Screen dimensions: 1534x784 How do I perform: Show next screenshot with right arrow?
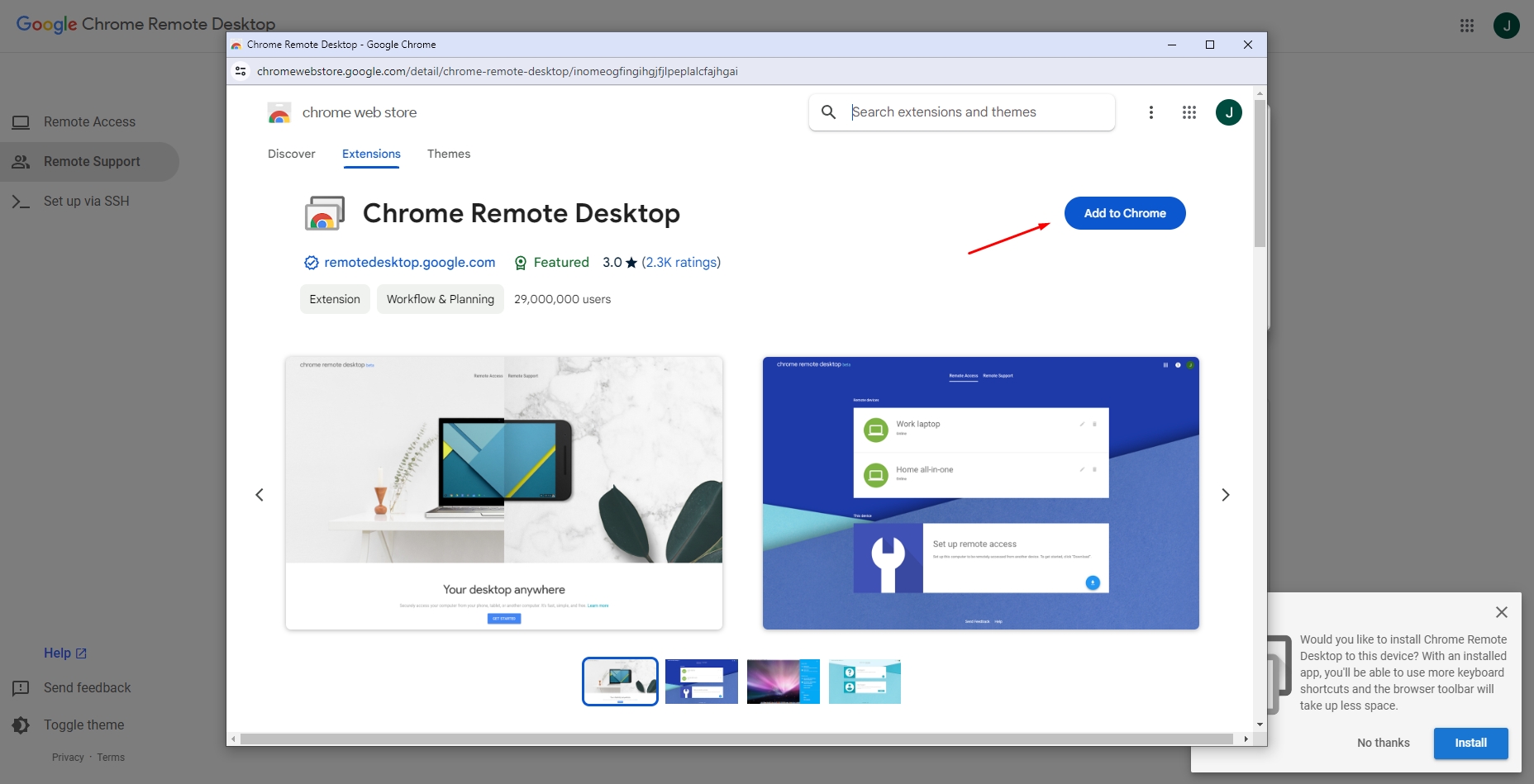[x=1225, y=495]
